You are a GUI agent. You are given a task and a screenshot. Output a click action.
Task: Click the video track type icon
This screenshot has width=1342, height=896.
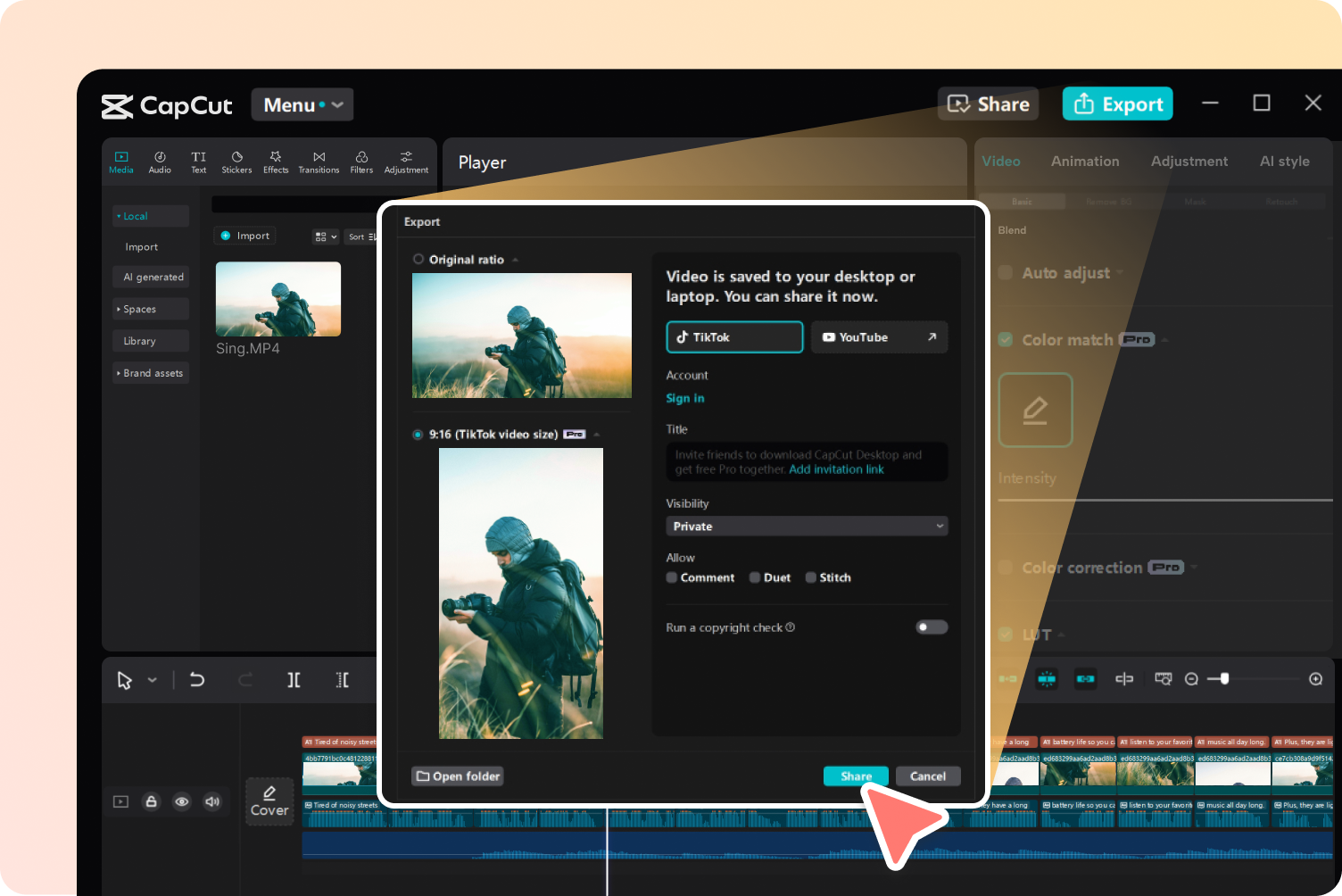(x=120, y=801)
